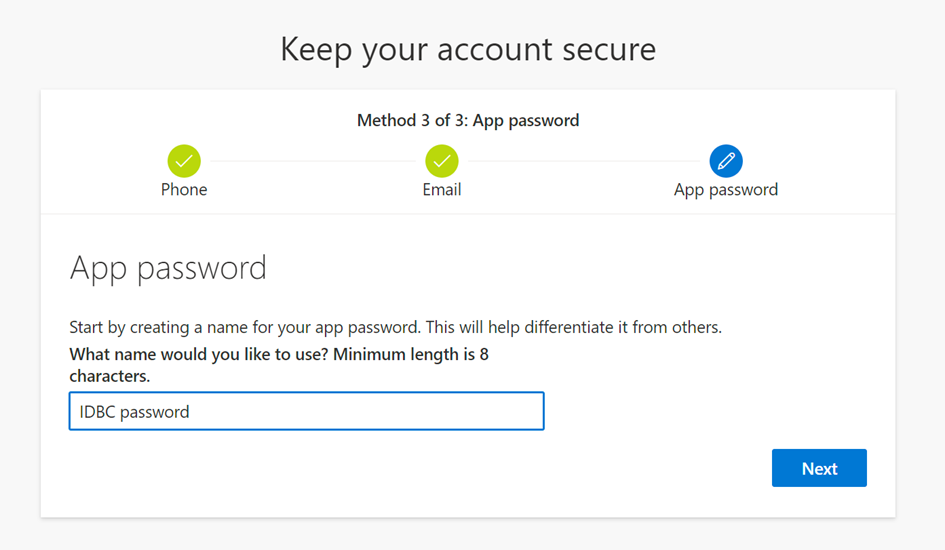Click the 'IDBC password' text in the field
Image resolution: width=945 pixels, height=550 pixels.
pyautogui.click(x=134, y=412)
